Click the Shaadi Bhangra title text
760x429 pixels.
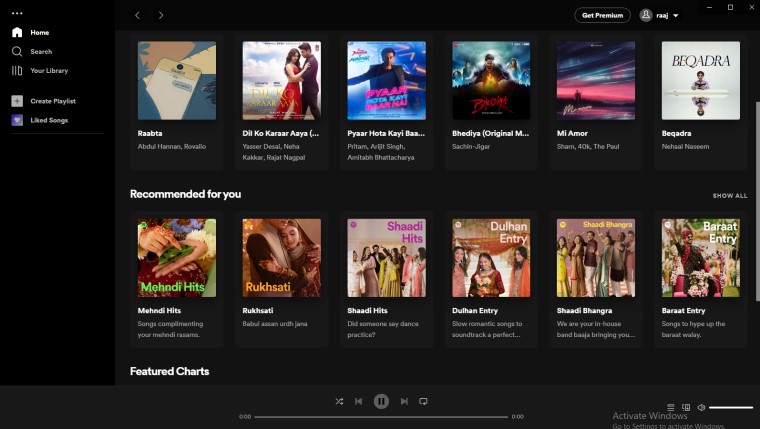[x=584, y=311]
